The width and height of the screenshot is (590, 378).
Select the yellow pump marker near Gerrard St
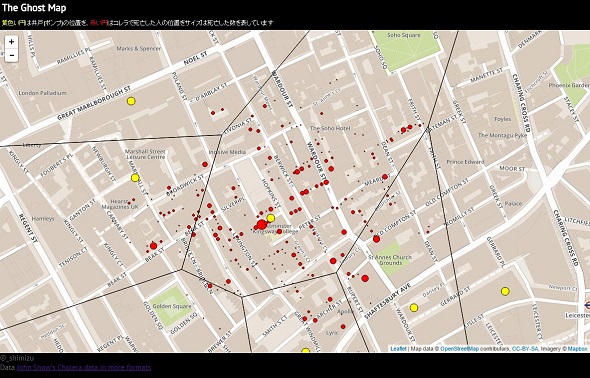pos(505,291)
